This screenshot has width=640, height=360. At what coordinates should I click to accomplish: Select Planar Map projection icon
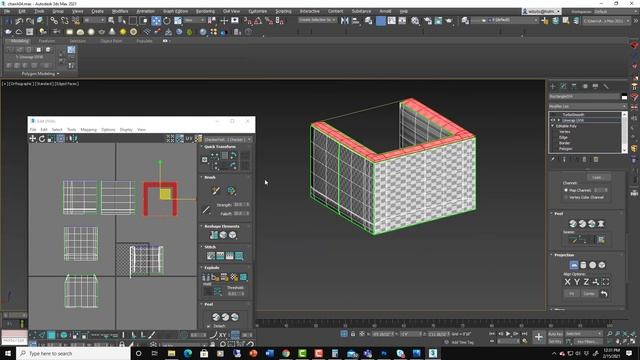574,265
